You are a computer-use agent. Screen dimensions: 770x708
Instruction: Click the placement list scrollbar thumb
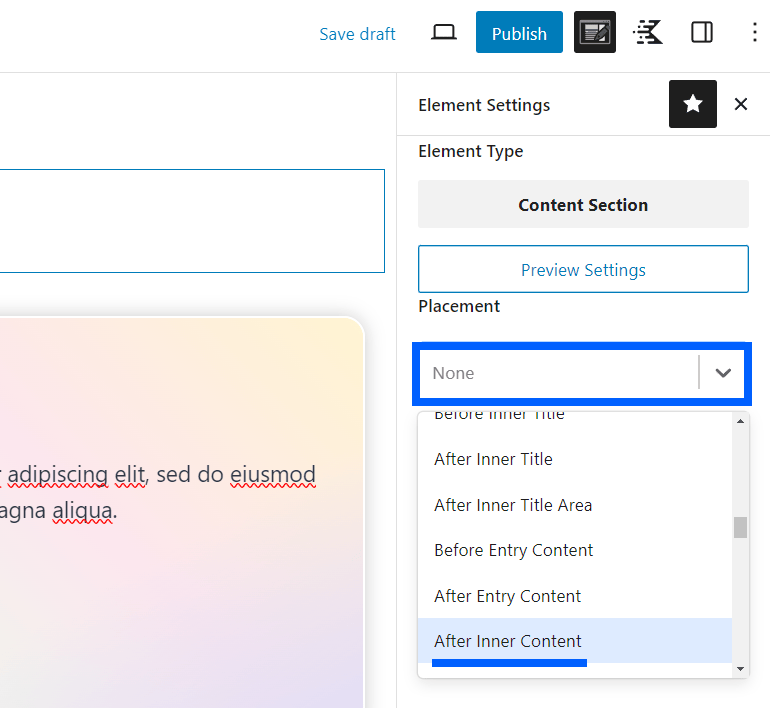tap(740, 527)
